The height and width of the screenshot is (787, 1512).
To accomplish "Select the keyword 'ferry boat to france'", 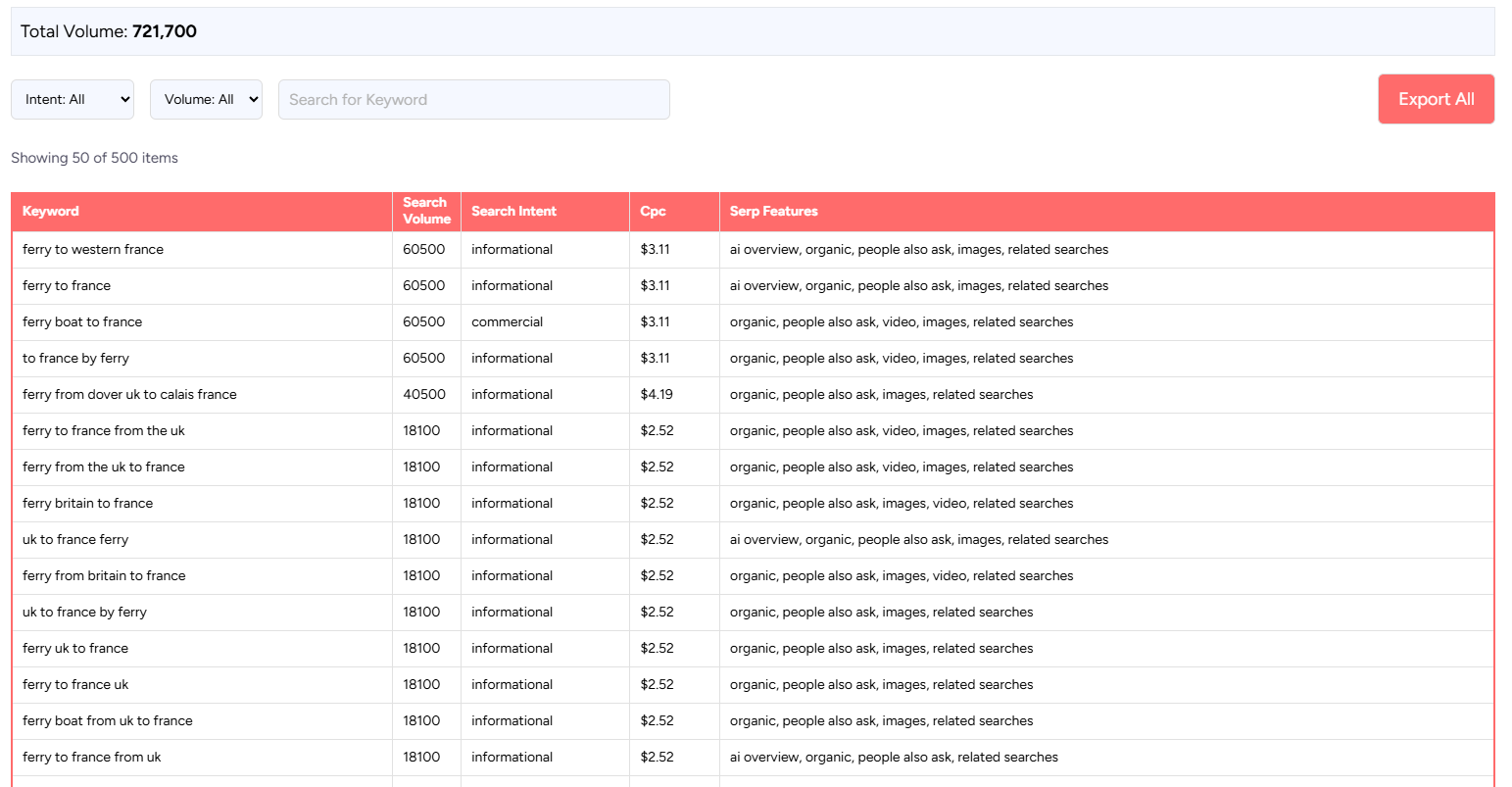I will [x=82, y=321].
